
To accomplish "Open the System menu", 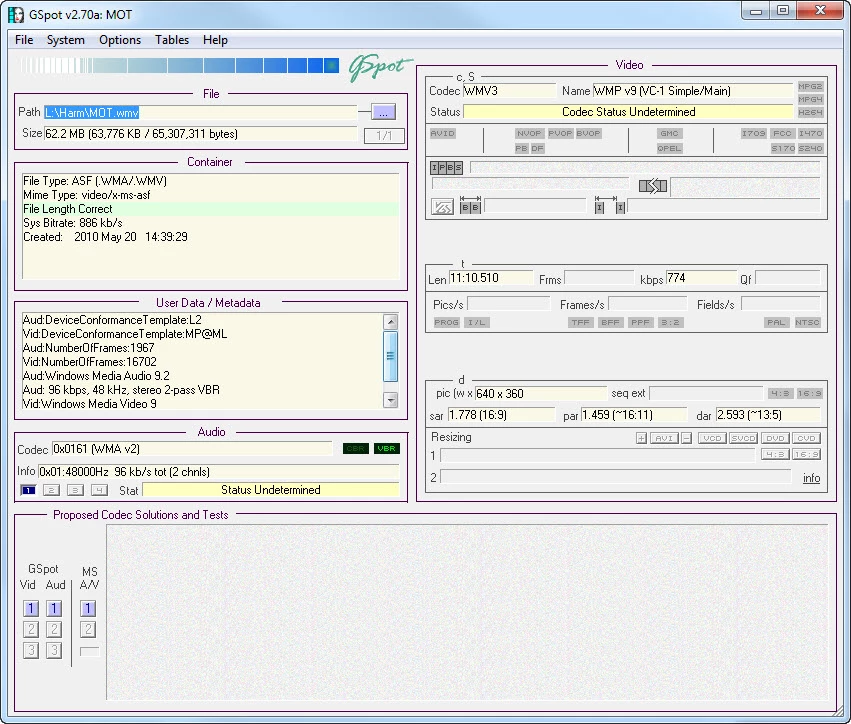I will (66, 40).
